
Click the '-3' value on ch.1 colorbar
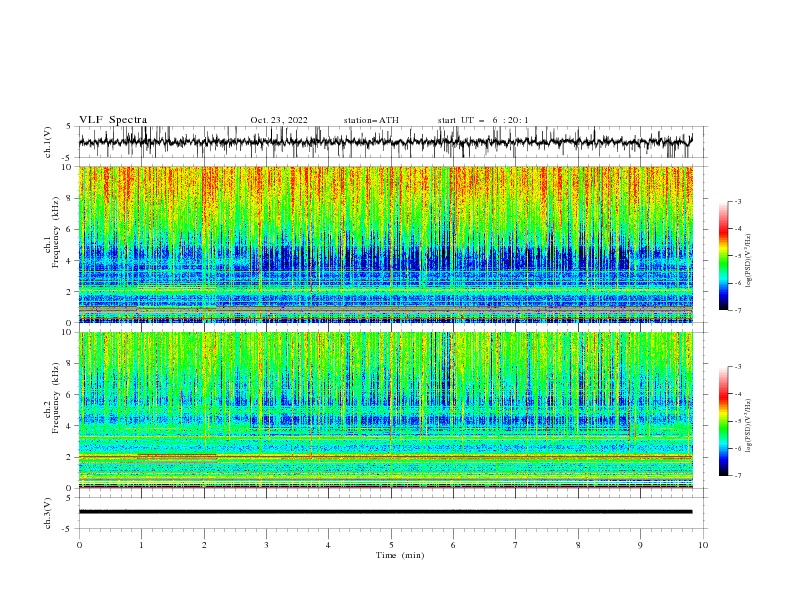point(737,201)
